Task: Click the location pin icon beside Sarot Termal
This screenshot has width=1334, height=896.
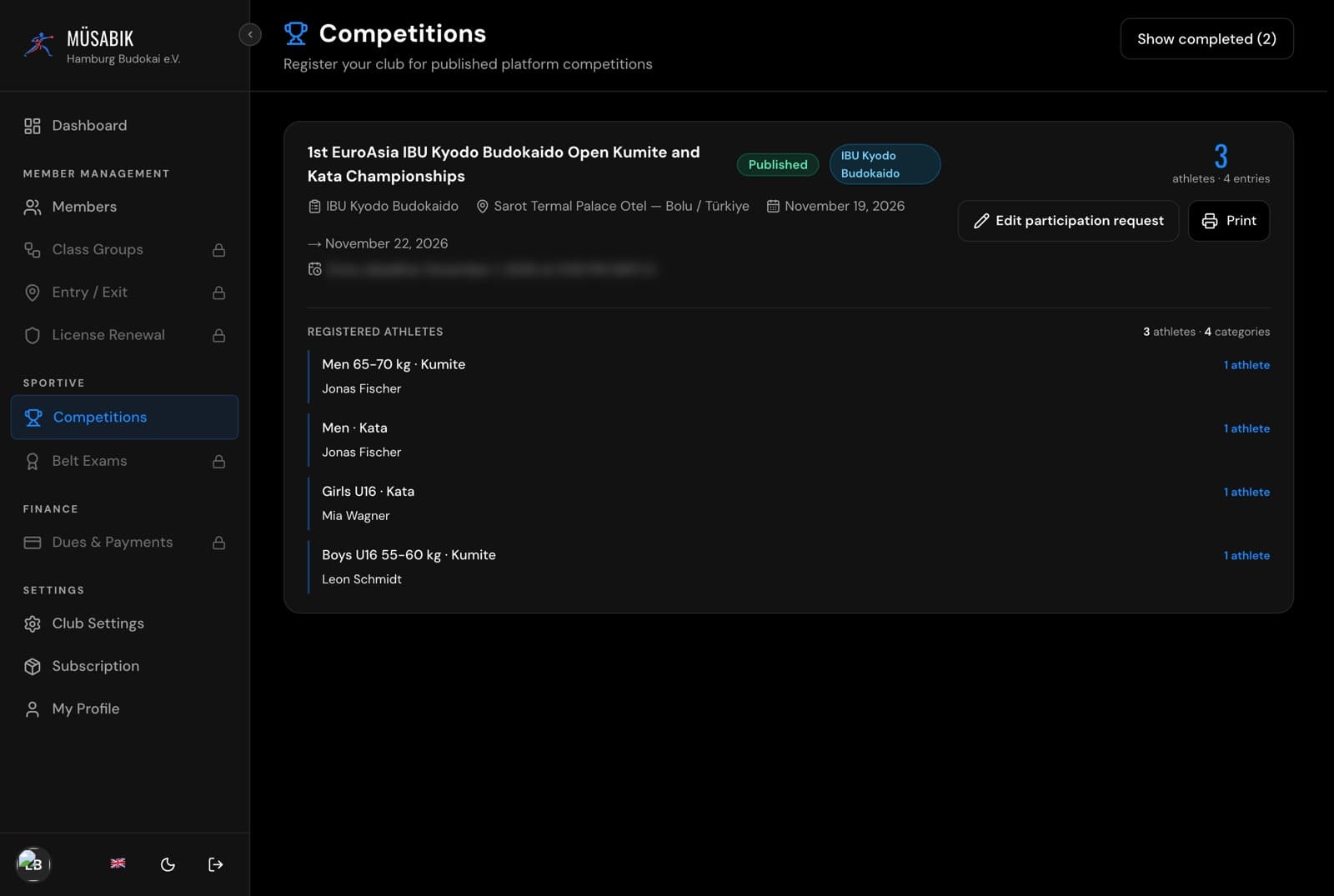Action: pos(482,207)
